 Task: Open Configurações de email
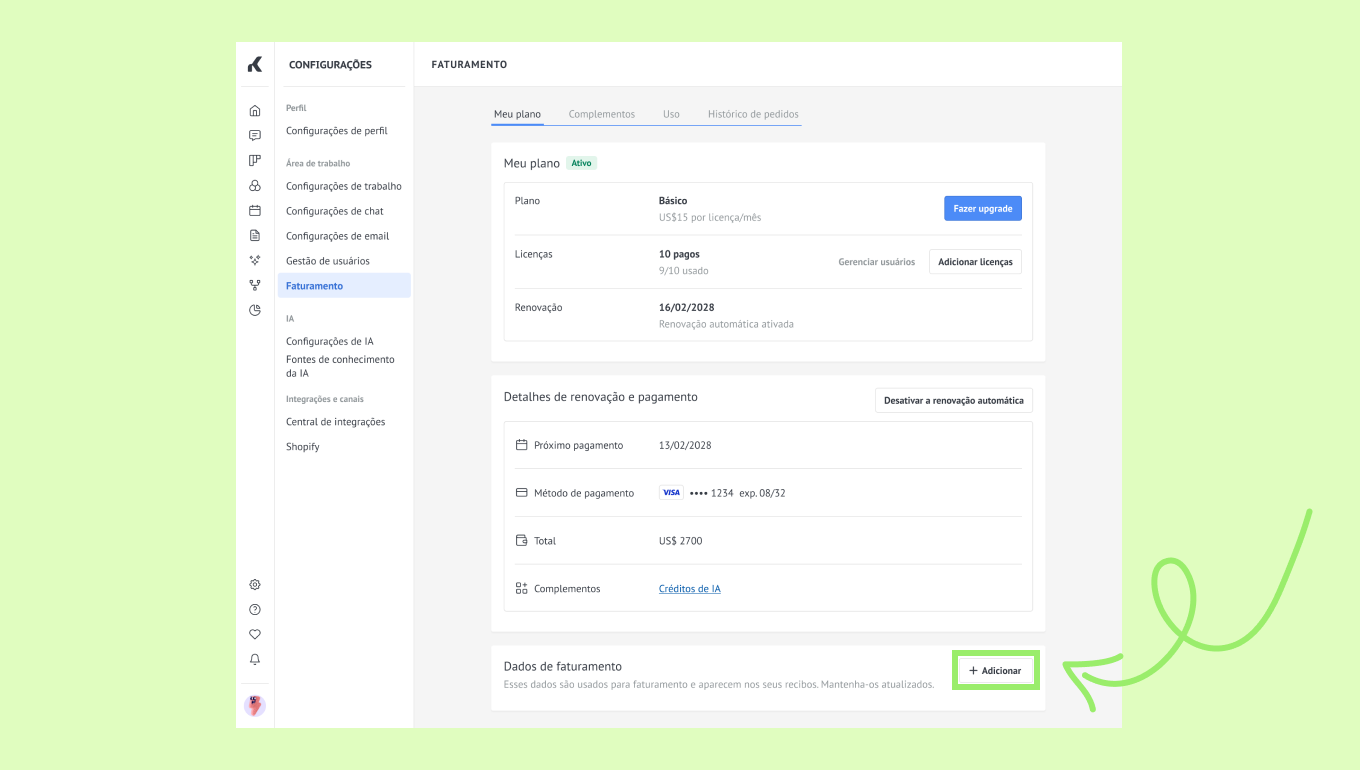point(338,236)
